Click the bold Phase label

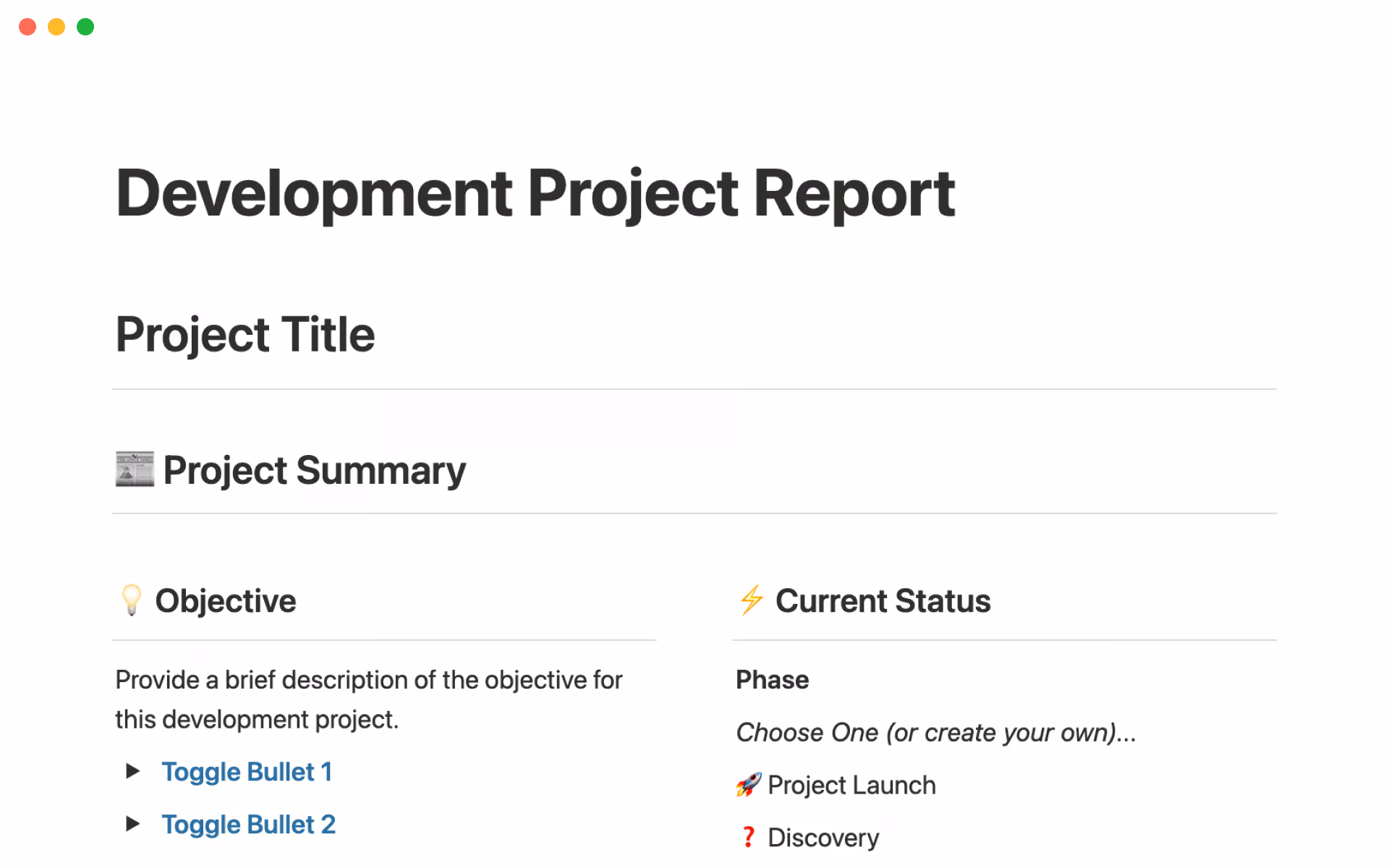tap(772, 680)
